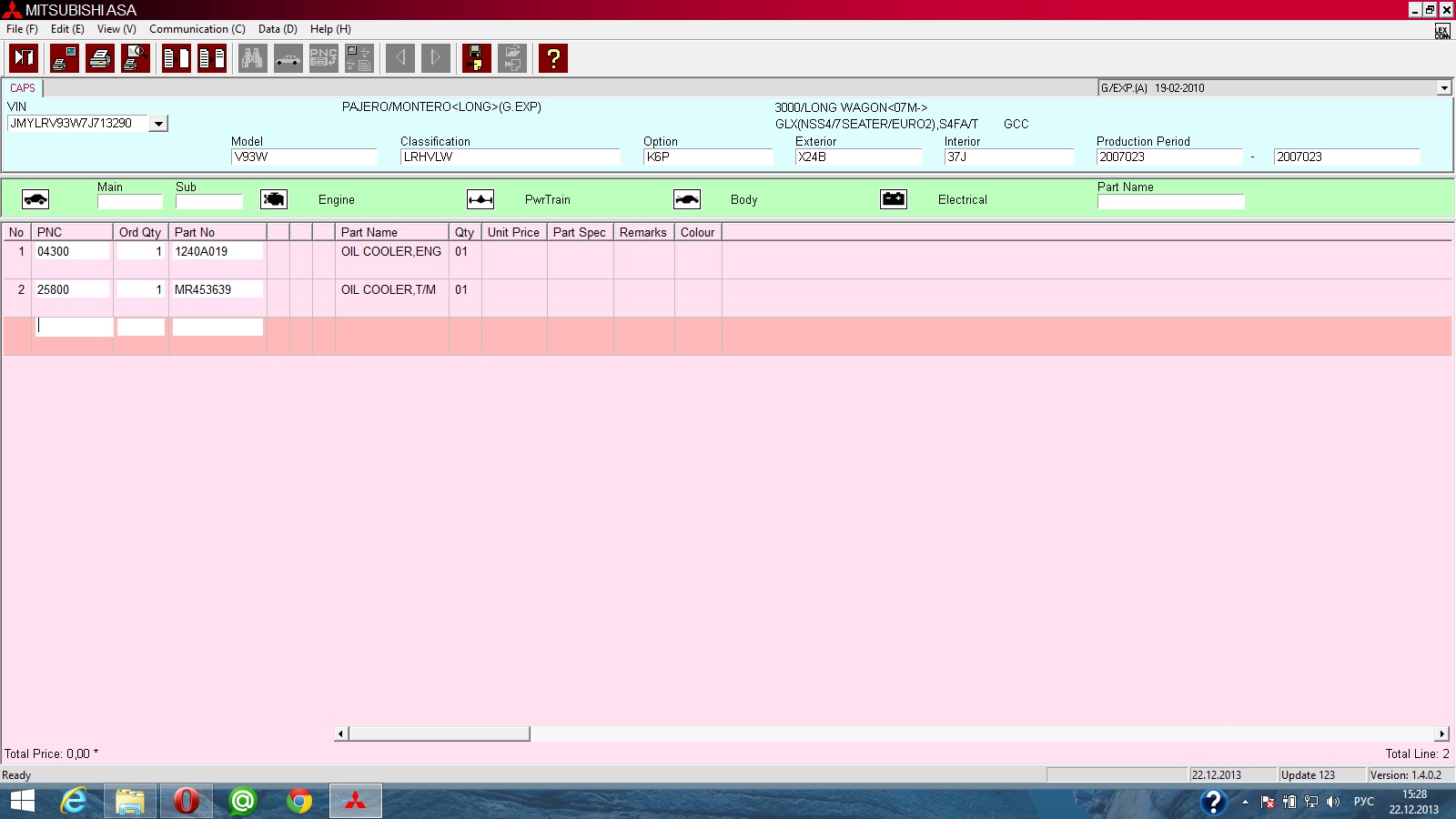Image resolution: width=1456 pixels, height=819 pixels.
Task: Click the first toolbar exit icon
Action: [x=24, y=58]
